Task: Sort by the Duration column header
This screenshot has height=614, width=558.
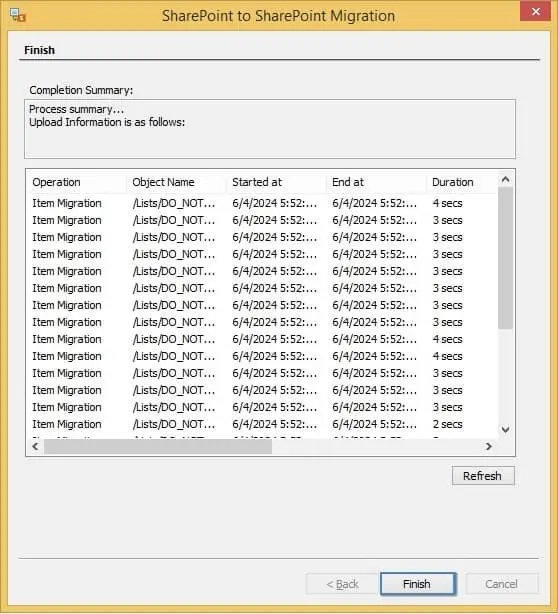Action: (x=462, y=182)
